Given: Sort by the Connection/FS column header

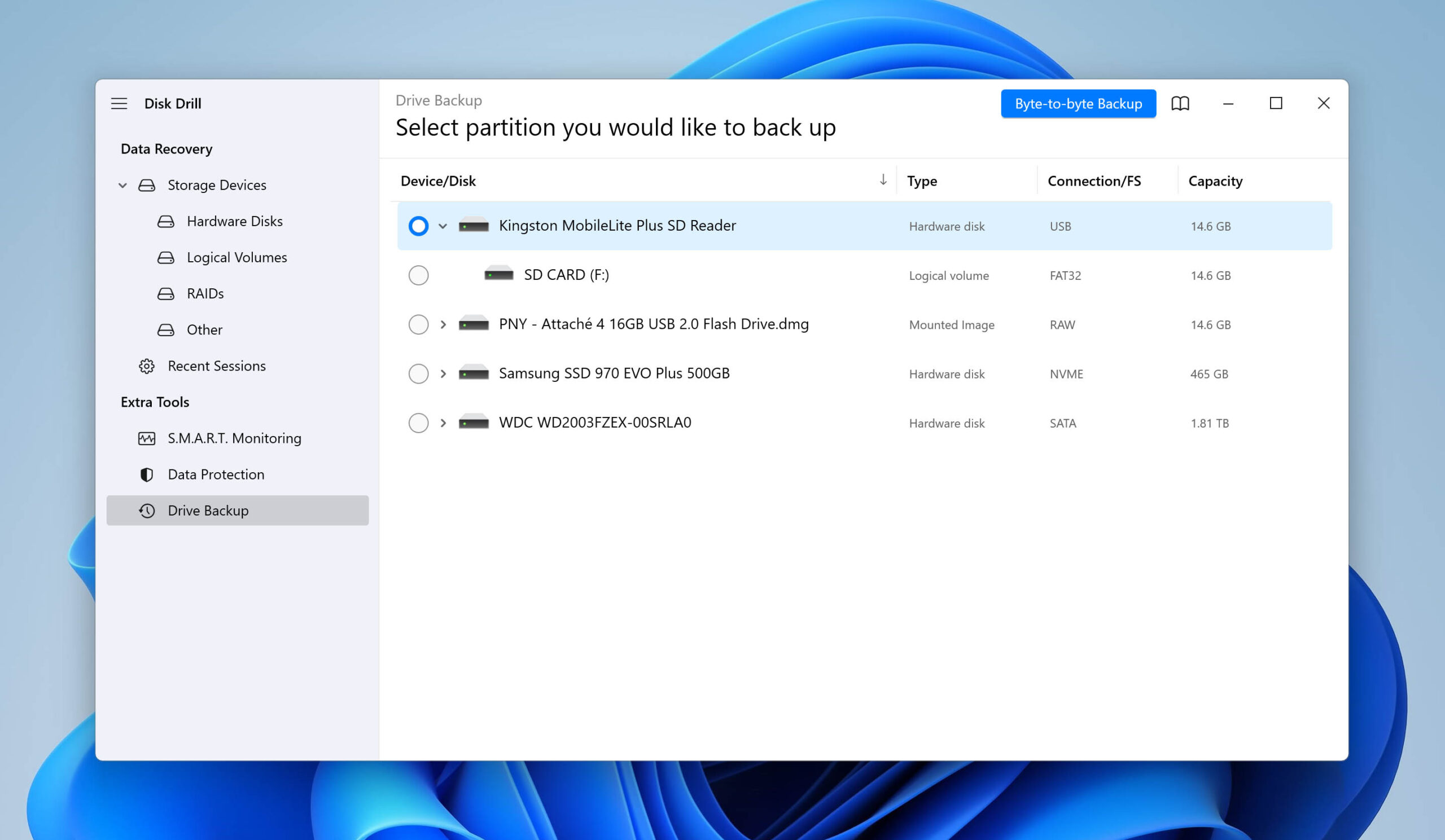Looking at the screenshot, I should [x=1094, y=181].
